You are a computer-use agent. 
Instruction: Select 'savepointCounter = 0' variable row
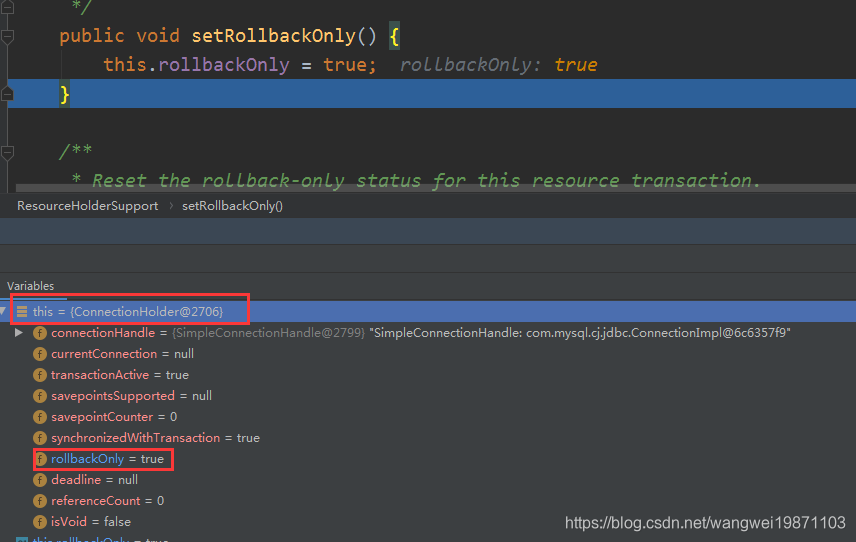click(428, 417)
